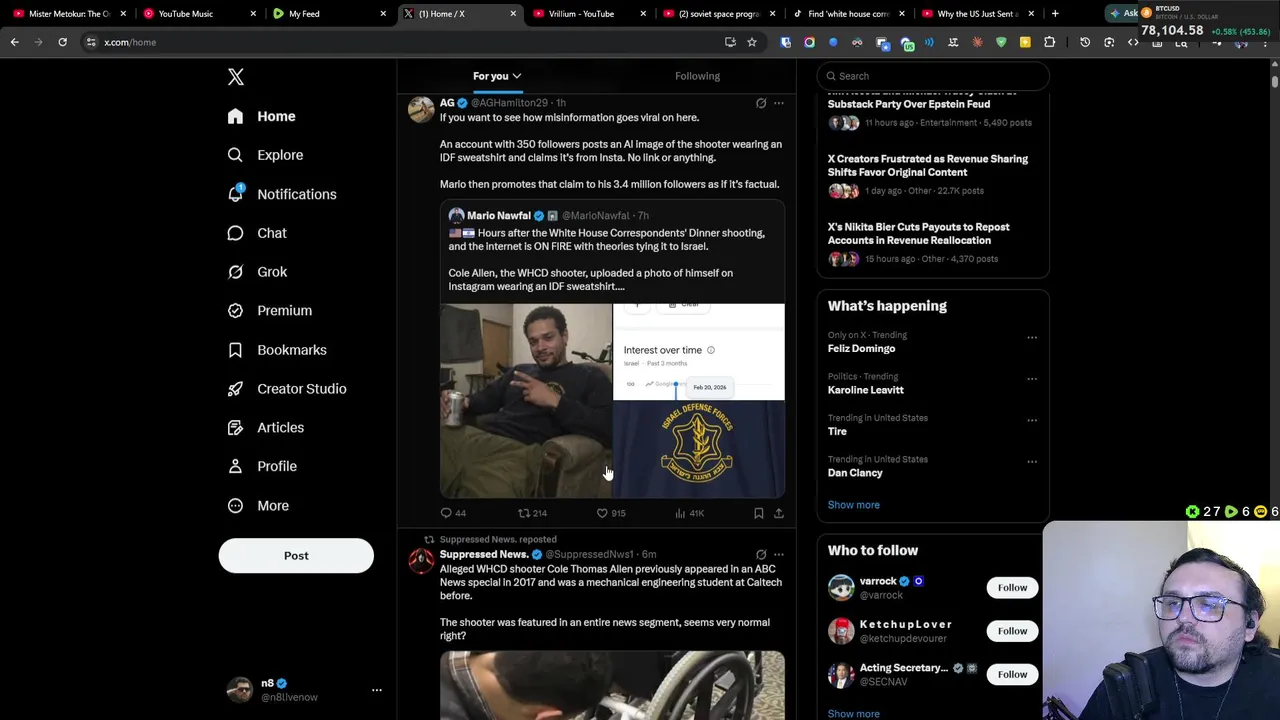
Task: Bookmark AG's post
Action: click(x=759, y=513)
